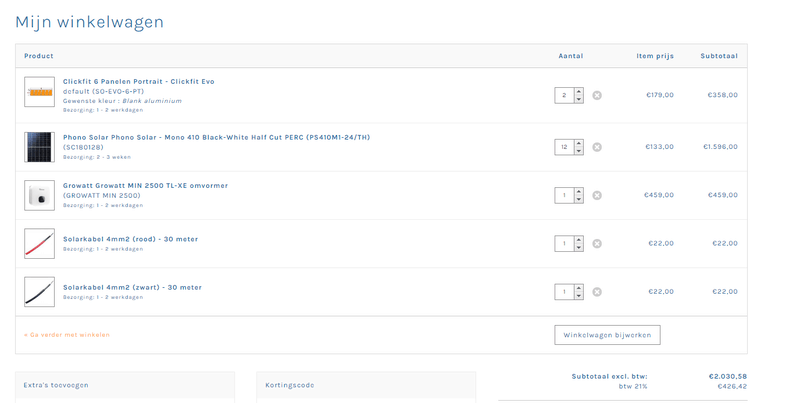800x403 pixels.
Task: Decrease Phono Solar panel quantity
Action: [x=579, y=151]
